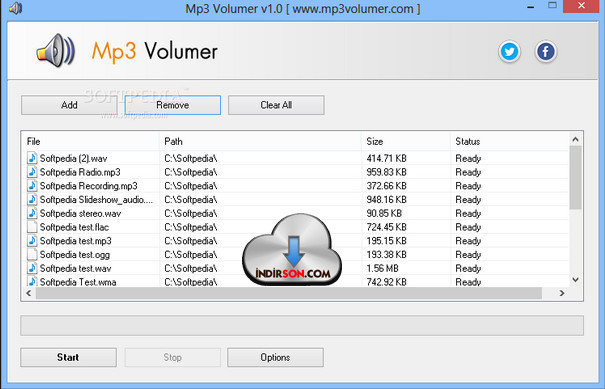The height and width of the screenshot is (389, 605).
Task: Sort list by Path column header
Action: pos(260,141)
